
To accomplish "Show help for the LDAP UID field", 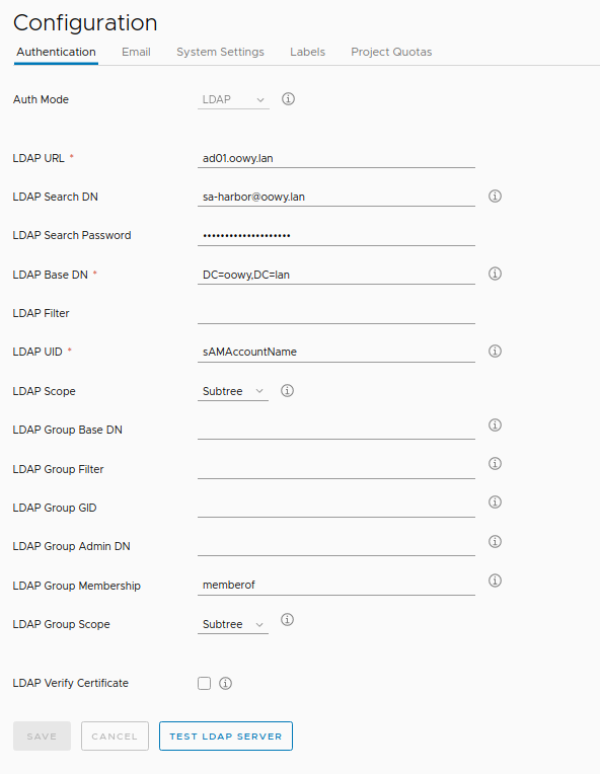I will click(494, 351).
